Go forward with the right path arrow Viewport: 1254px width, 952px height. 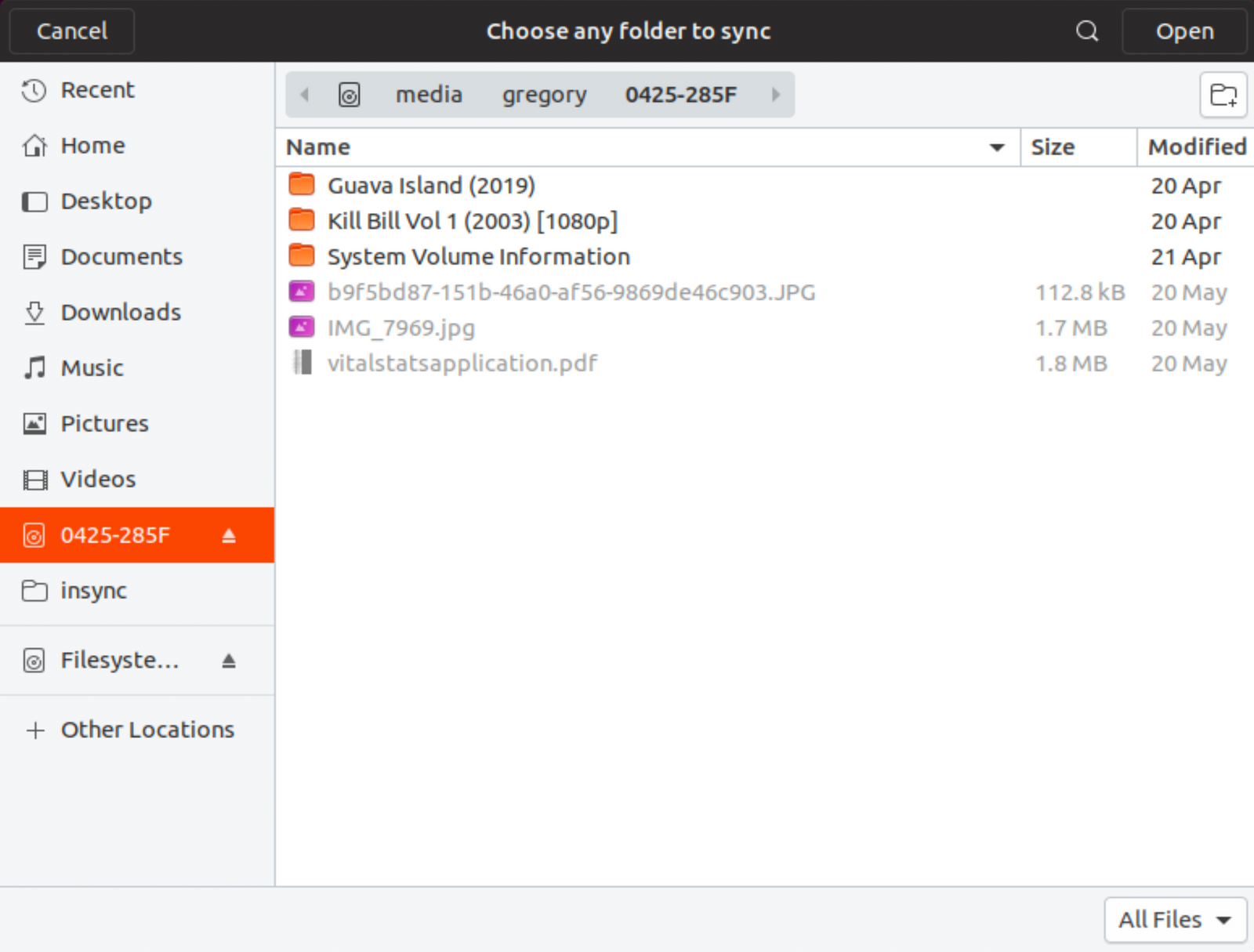[776, 95]
